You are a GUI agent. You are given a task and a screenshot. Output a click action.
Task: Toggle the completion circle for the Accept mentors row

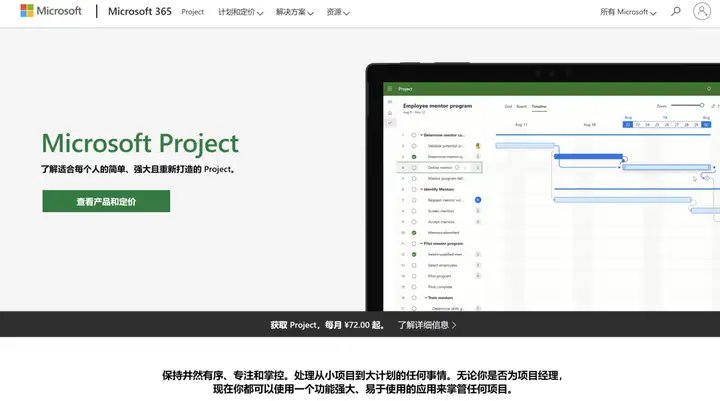pyautogui.click(x=414, y=222)
